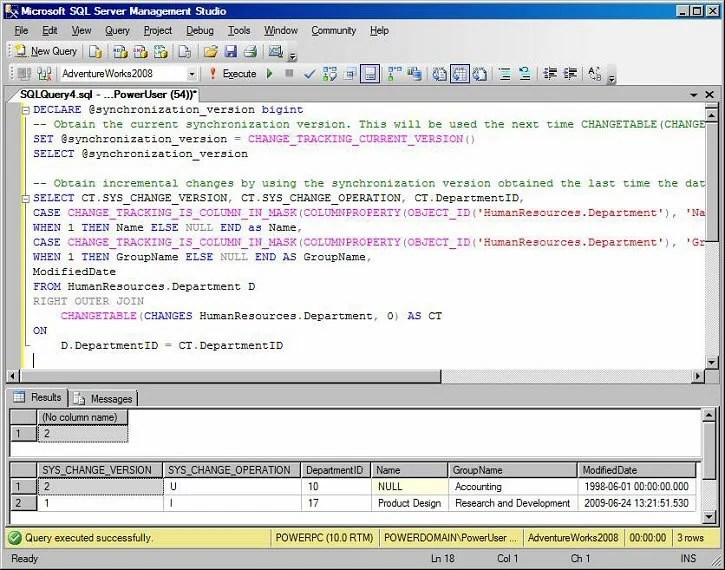The image size is (725, 570).
Task: Toggle the Include Actual Execution Plan icon
Action: tap(394, 74)
